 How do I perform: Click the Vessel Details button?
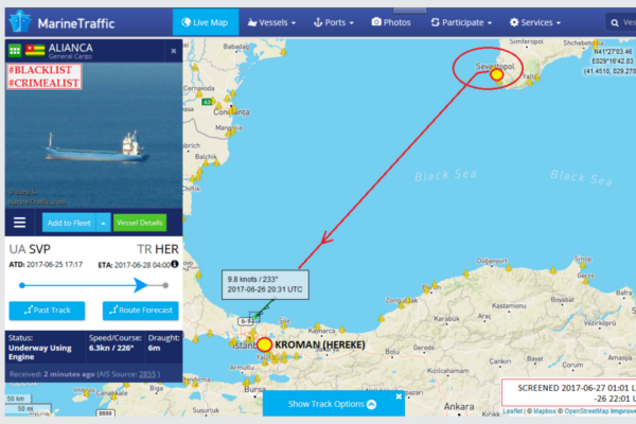click(x=140, y=223)
